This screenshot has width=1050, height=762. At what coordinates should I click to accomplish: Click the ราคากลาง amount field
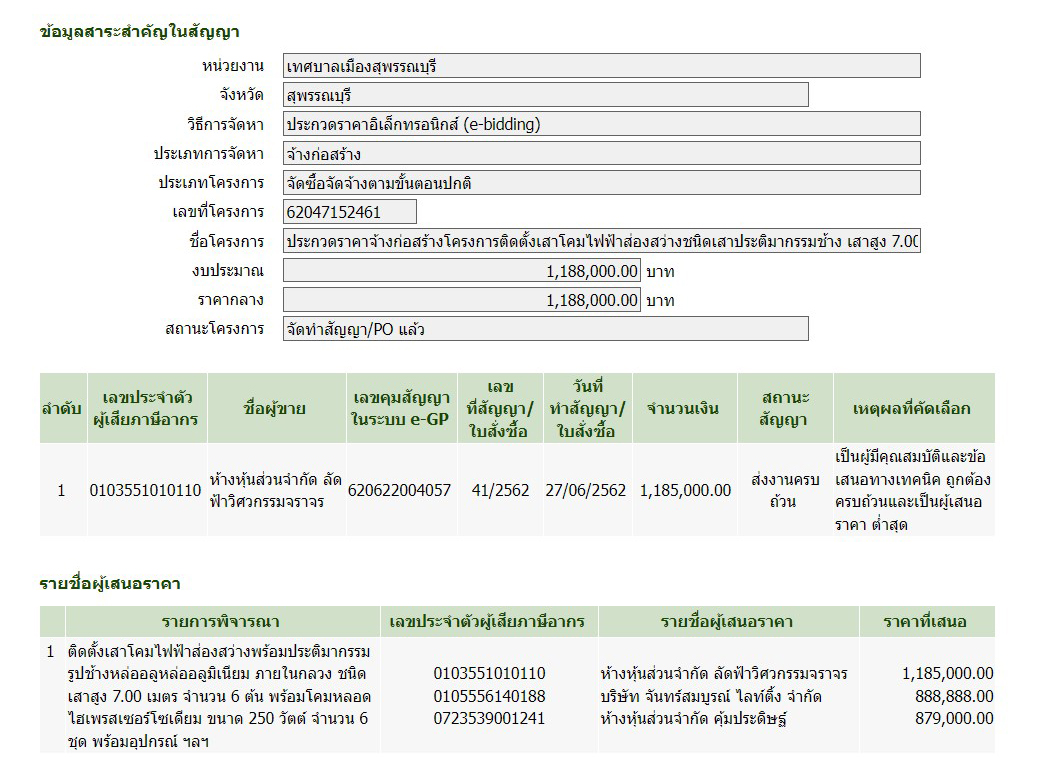click(462, 300)
